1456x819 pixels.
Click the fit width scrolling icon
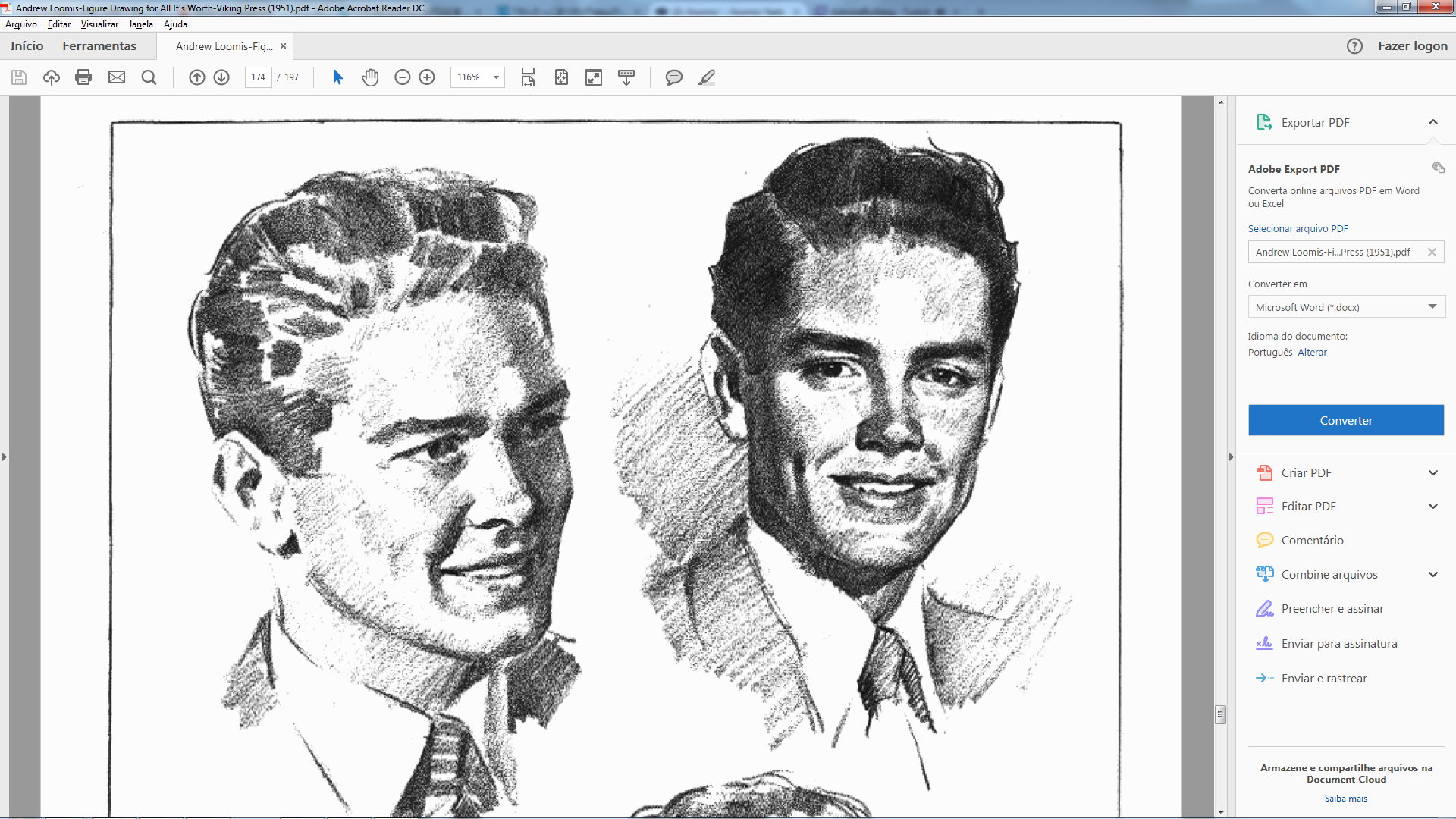pos(529,77)
